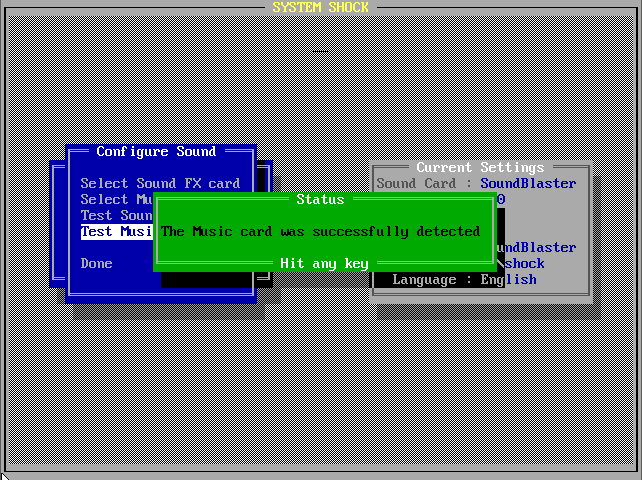The height and width of the screenshot is (480, 642).
Task: Click the 'Current Settings' panel title
Action: pyautogui.click(x=480, y=168)
